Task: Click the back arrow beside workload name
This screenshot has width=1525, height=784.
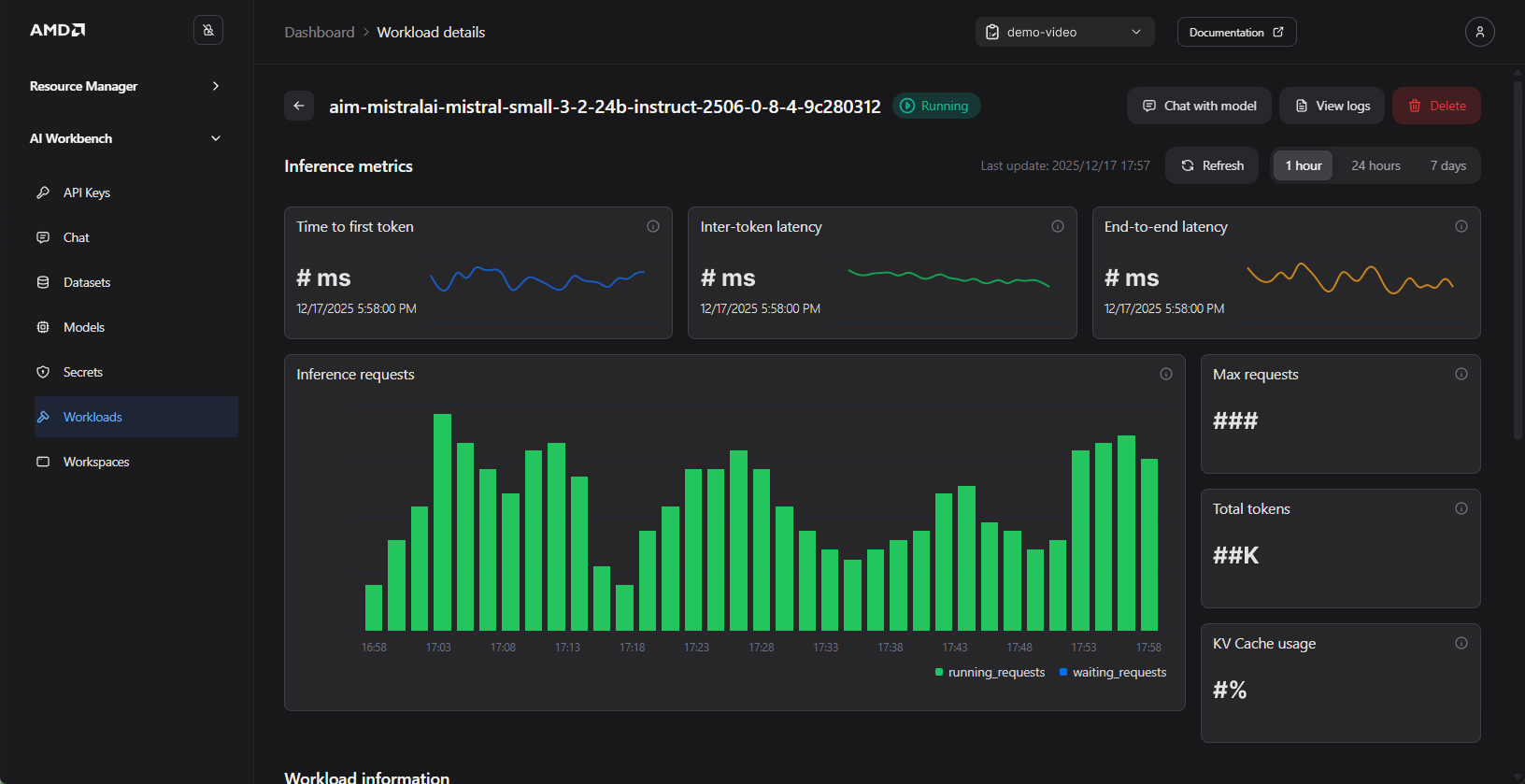Action: 299,106
